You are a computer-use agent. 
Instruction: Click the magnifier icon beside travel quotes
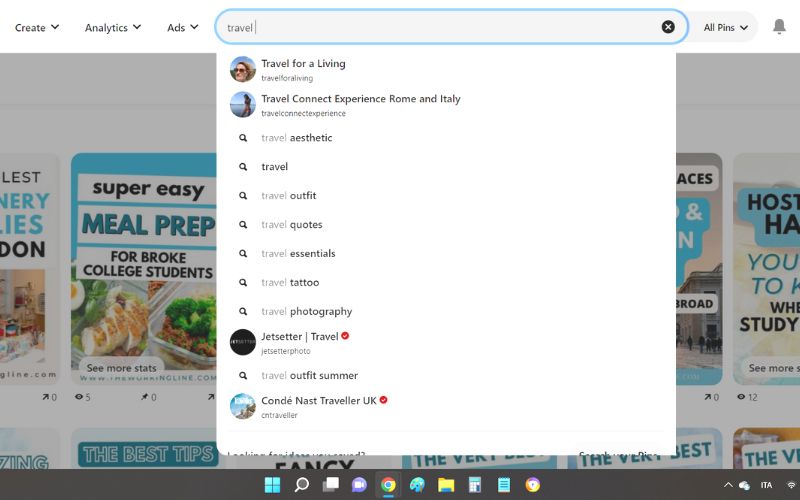click(243, 225)
